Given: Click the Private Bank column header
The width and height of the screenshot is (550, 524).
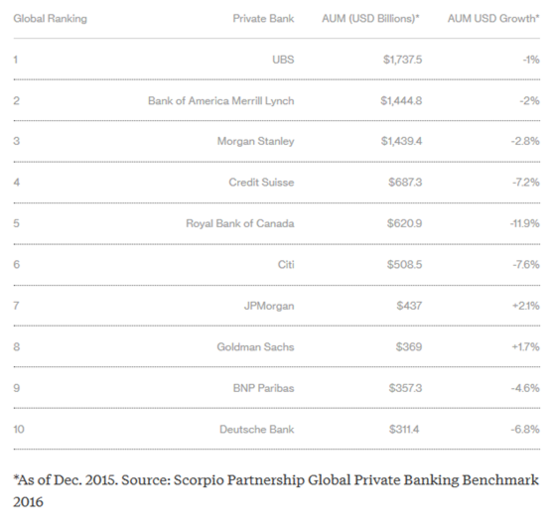Looking at the screenshot, I should pos(263,18).
